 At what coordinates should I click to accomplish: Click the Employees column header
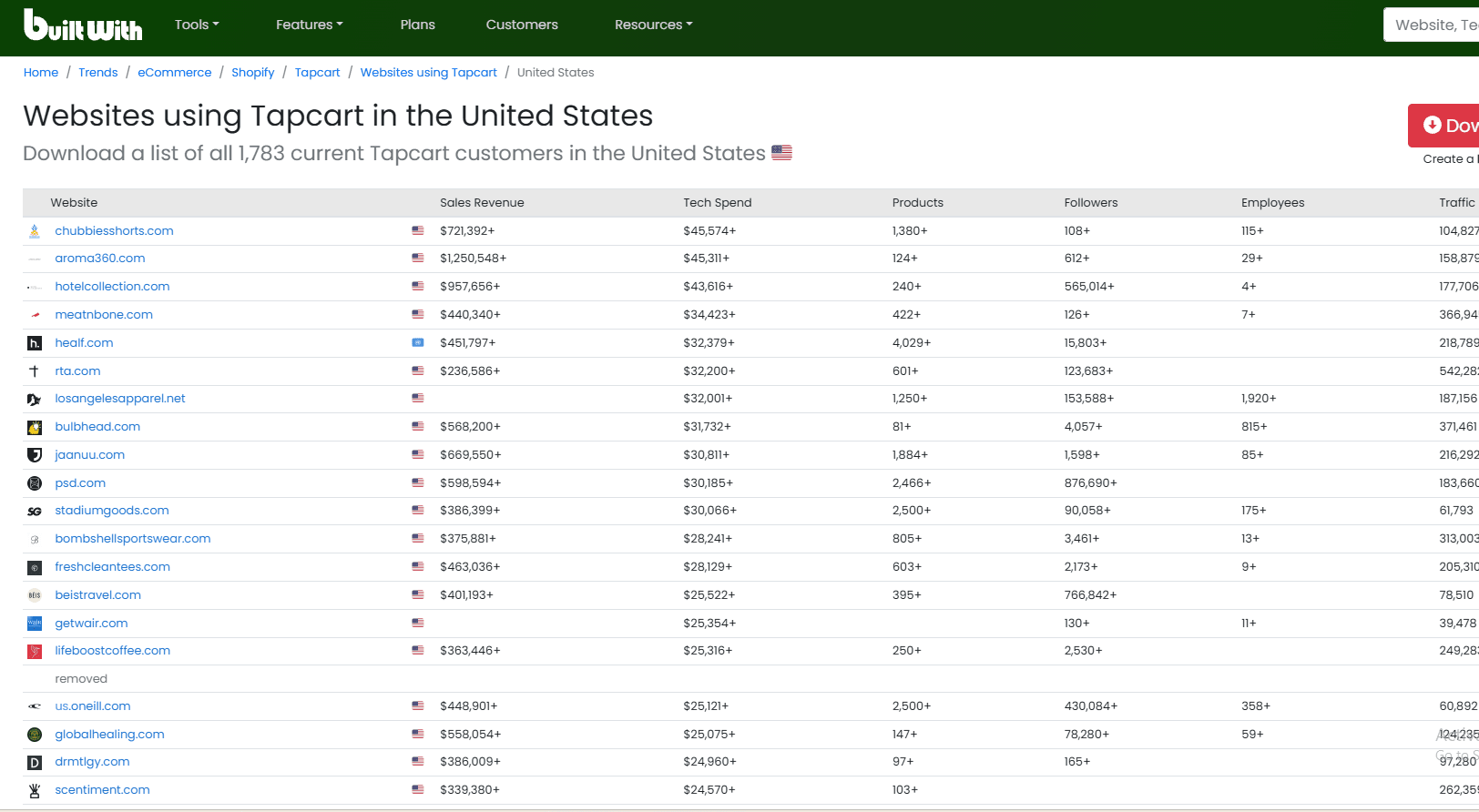click(x=1273, y=203)
